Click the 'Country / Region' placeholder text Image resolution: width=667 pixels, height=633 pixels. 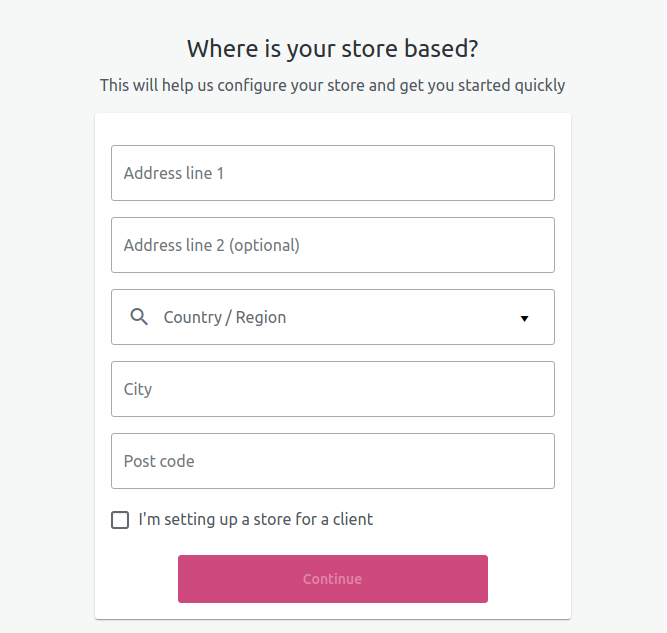tap(225, 317)
